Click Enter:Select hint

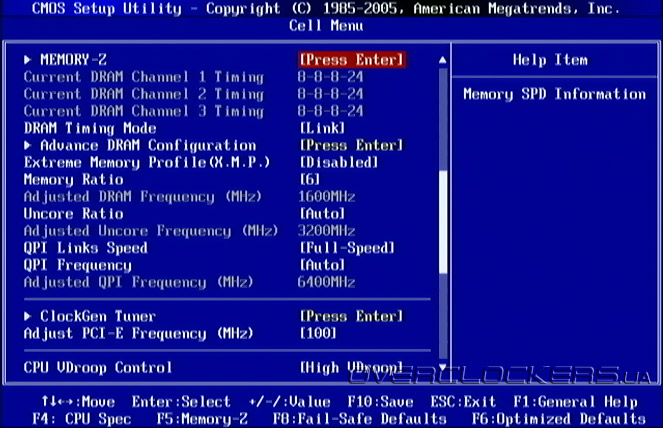[181, 402]
